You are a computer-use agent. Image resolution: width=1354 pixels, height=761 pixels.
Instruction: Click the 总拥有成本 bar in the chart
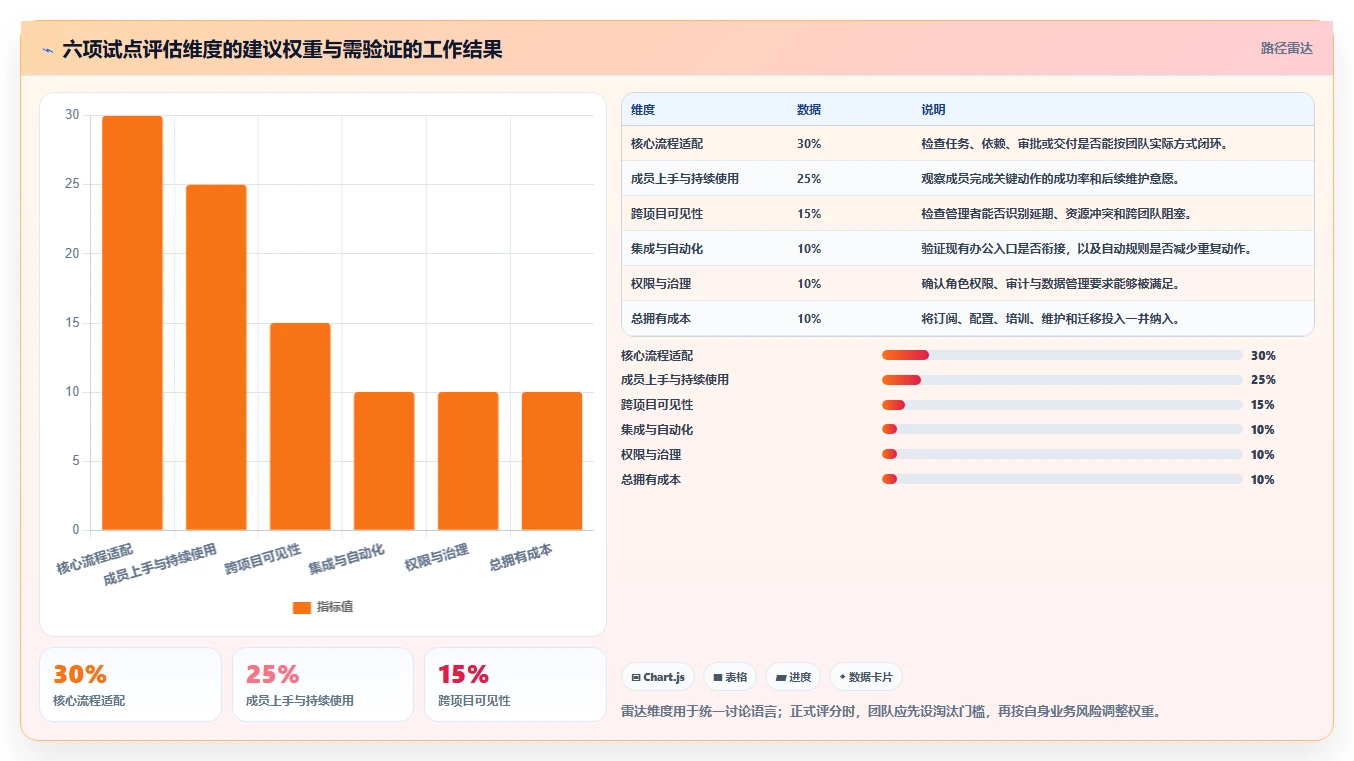click(x=552, y=461)
